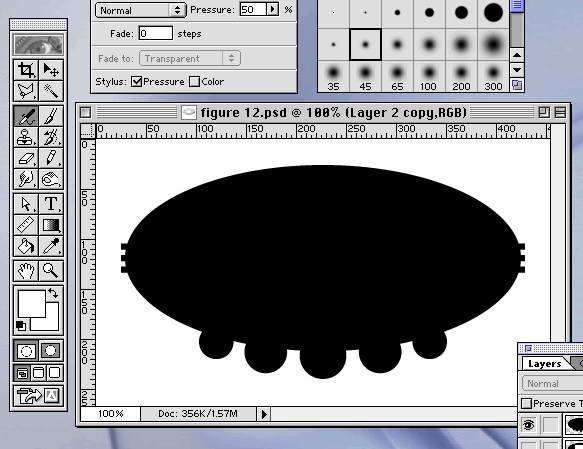The image size is (583, 449).
Task: Open the Pressure slider arrow popup
Action: click(x=273, y=9)
